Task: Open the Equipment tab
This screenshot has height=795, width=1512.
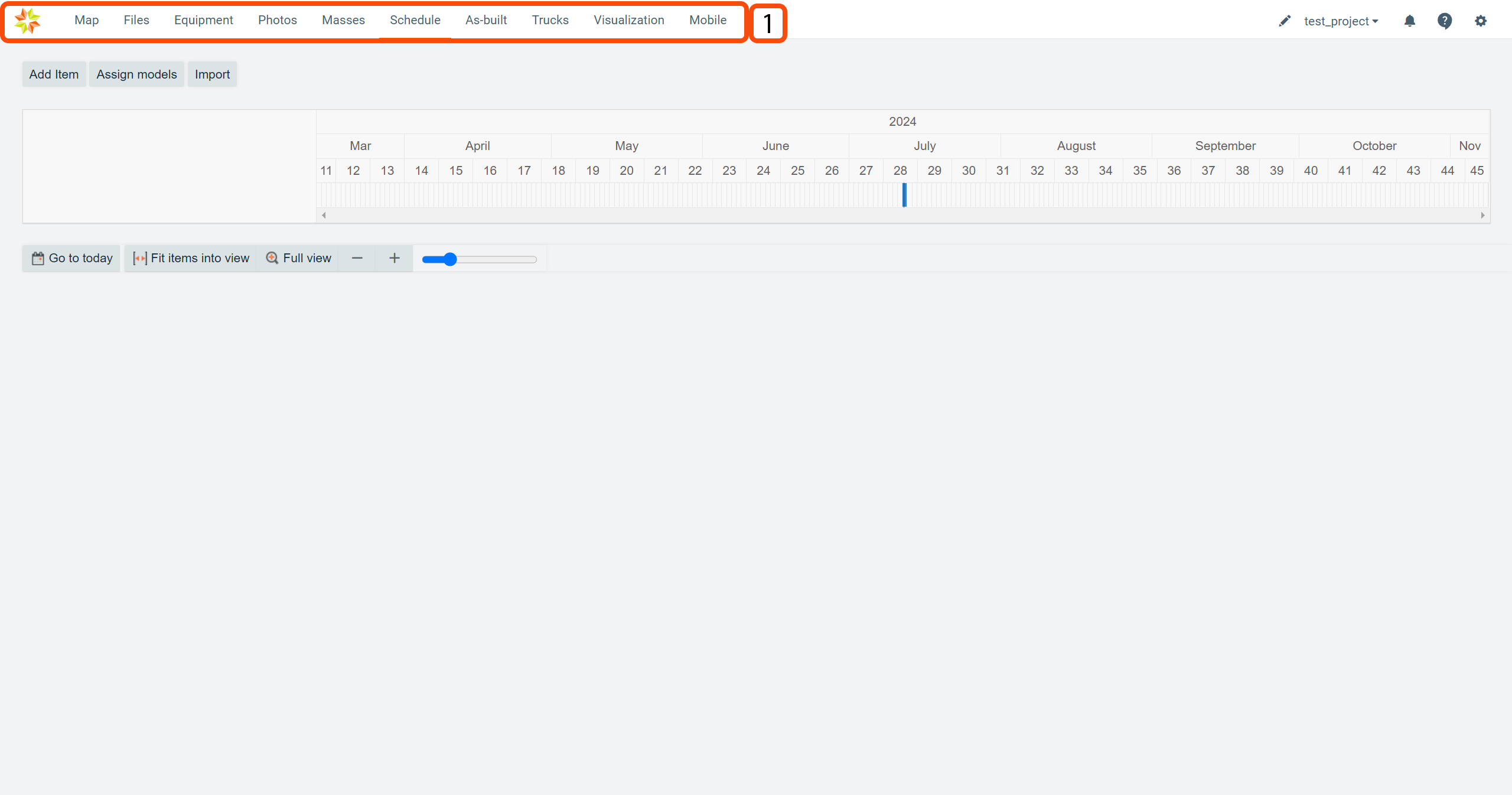Action: (x=203, y=20)
